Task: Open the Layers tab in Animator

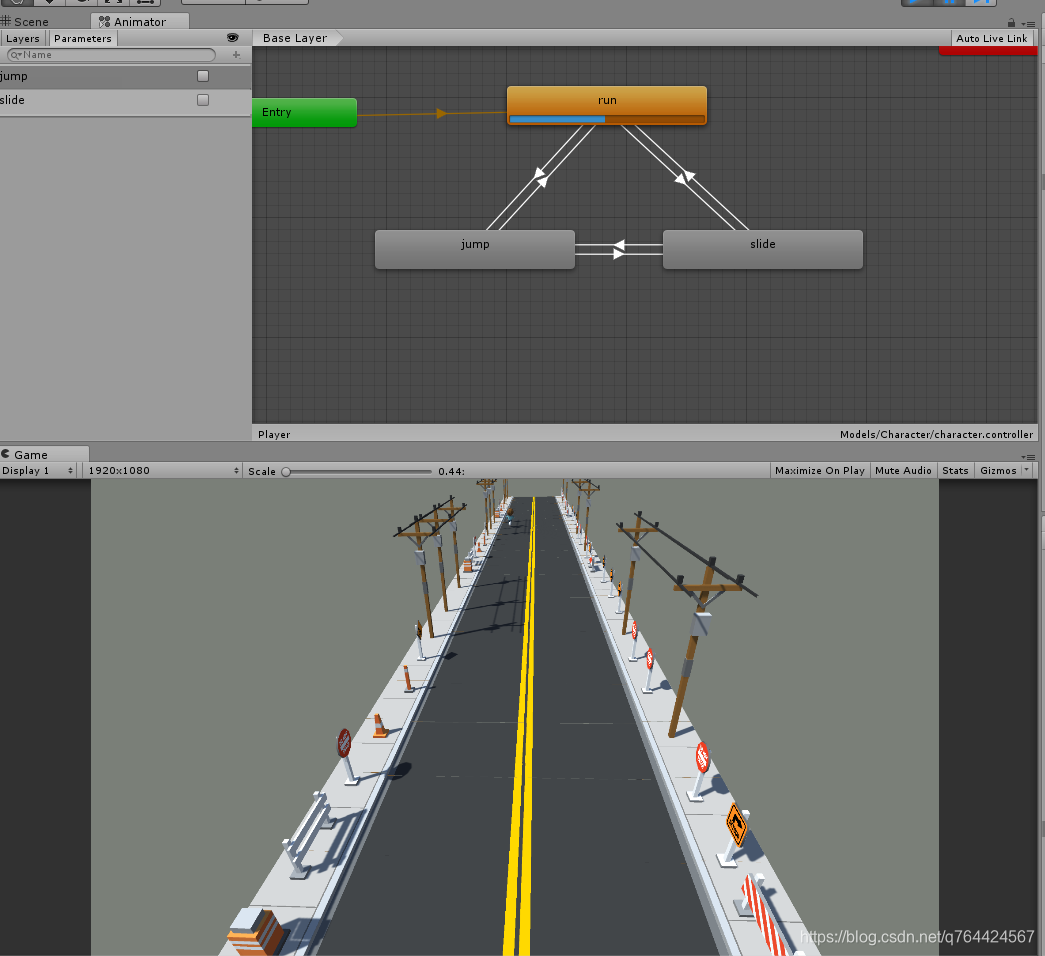Action: pos(23,39)
